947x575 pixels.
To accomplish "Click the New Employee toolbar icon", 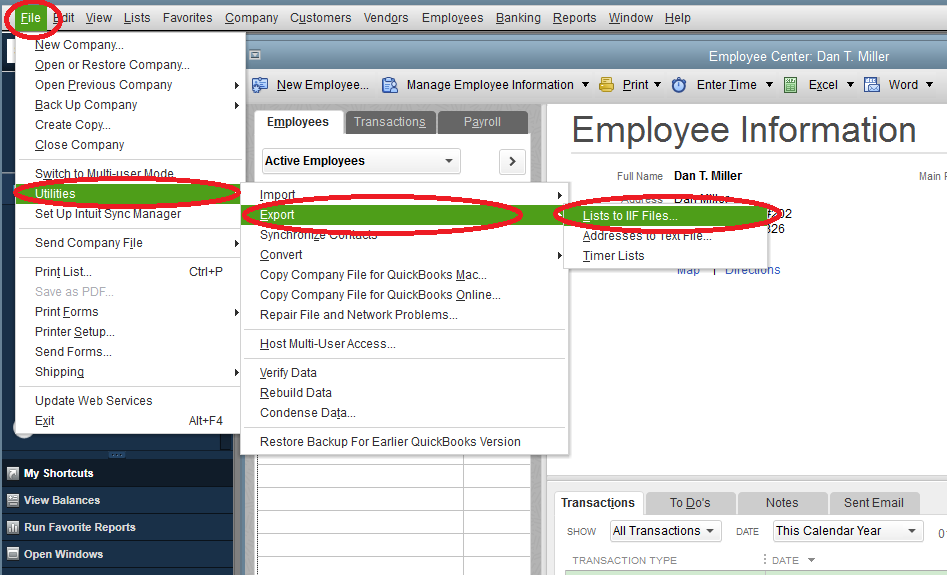I will (260, 85).
